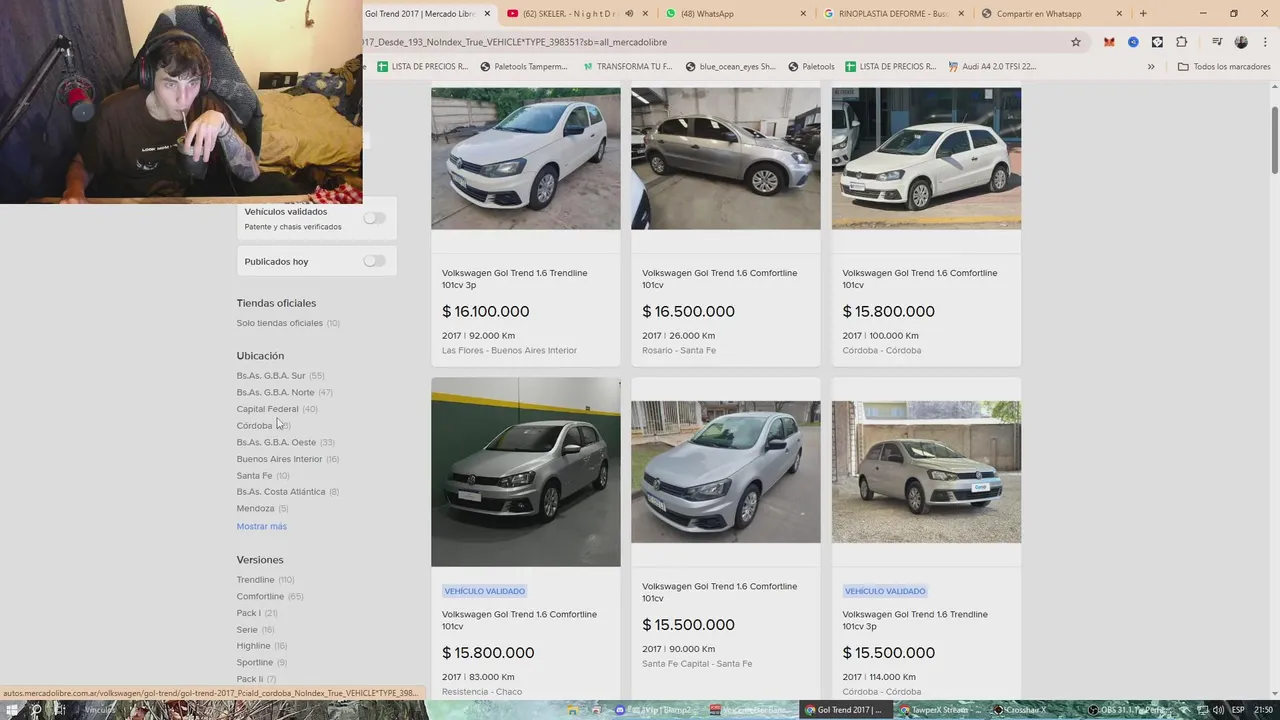
Task: Close the Compartir en Whatsapp tab
Action: pos(1119,14)
